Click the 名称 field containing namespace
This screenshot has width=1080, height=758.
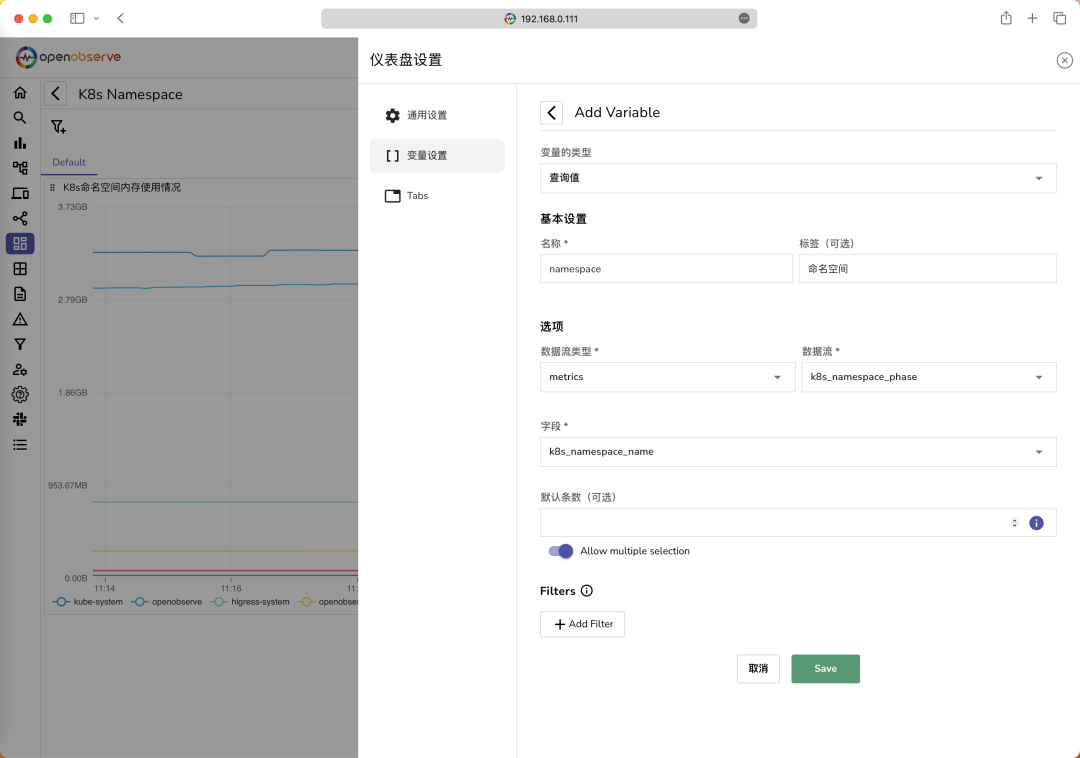pyautogui.click(x=666, y=269)
